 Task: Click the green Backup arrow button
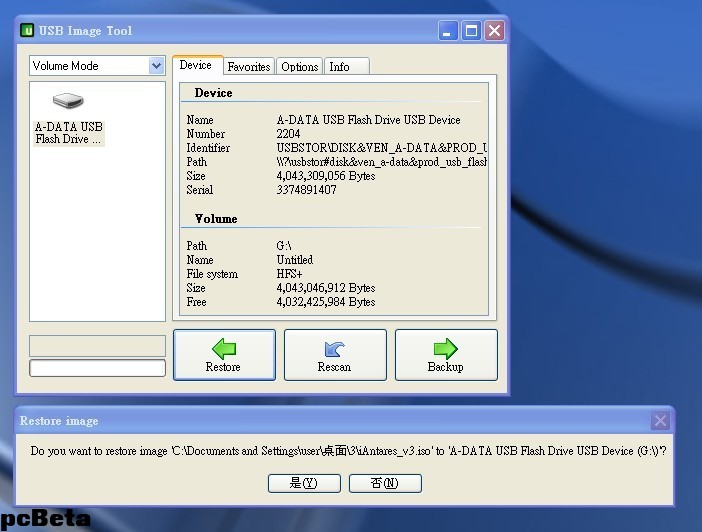click(x=446, y=355)
